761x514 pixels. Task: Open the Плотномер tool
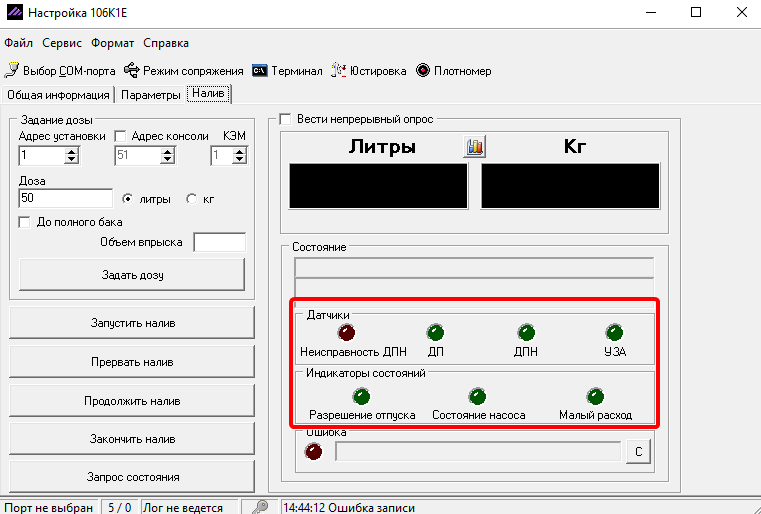454,71
